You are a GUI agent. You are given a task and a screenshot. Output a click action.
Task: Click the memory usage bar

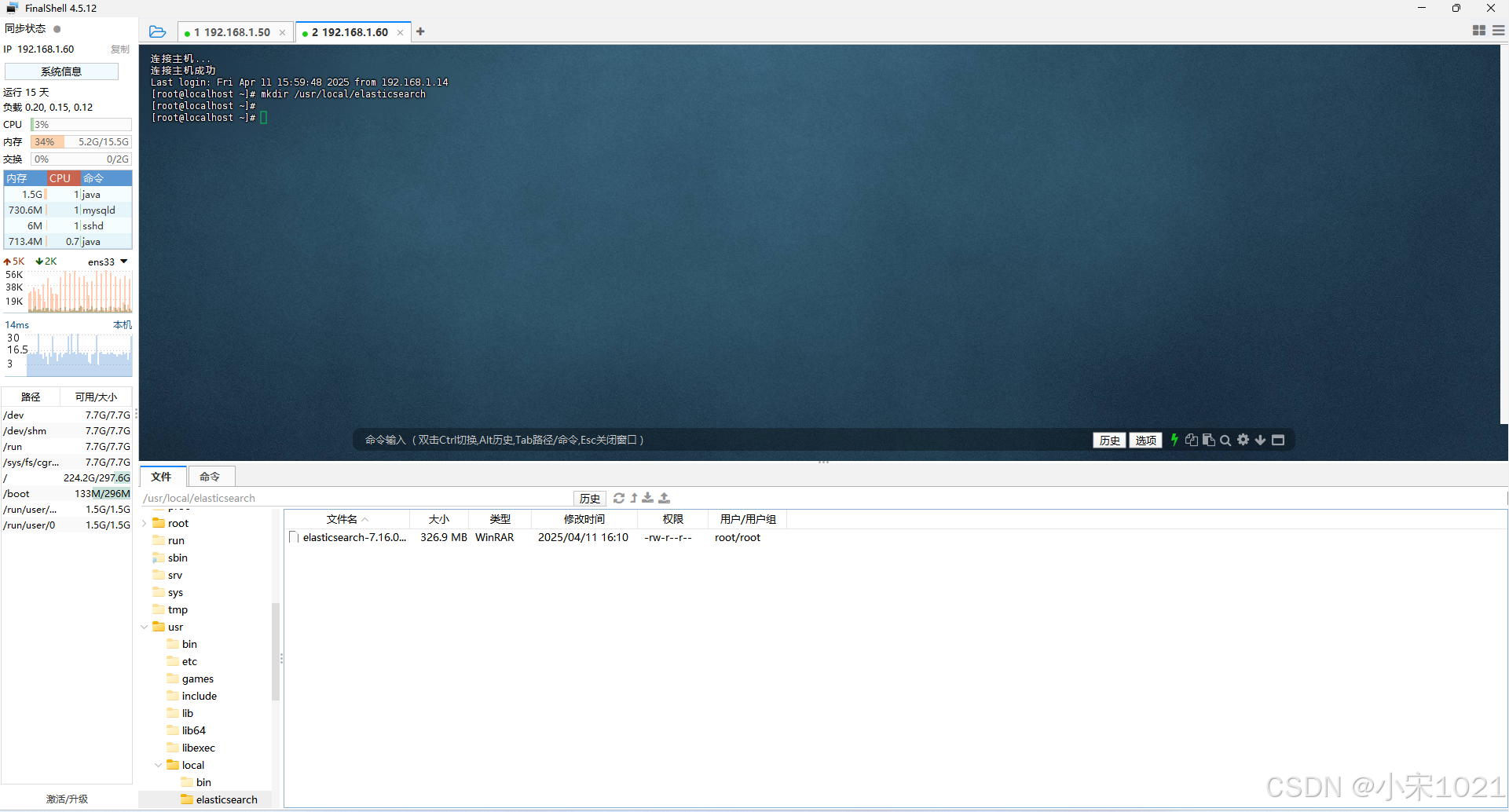[x=81, y=142]
